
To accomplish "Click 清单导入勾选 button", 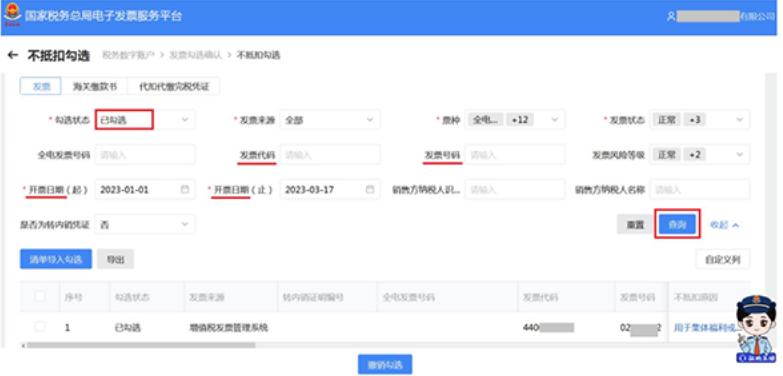I will [x=56, y=259].
